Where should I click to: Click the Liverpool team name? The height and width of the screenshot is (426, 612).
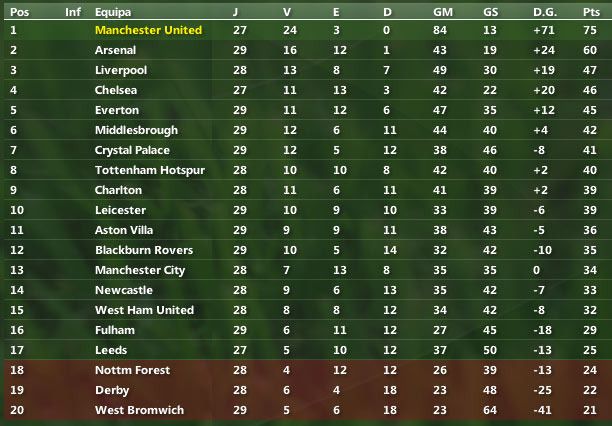[121, 70]
